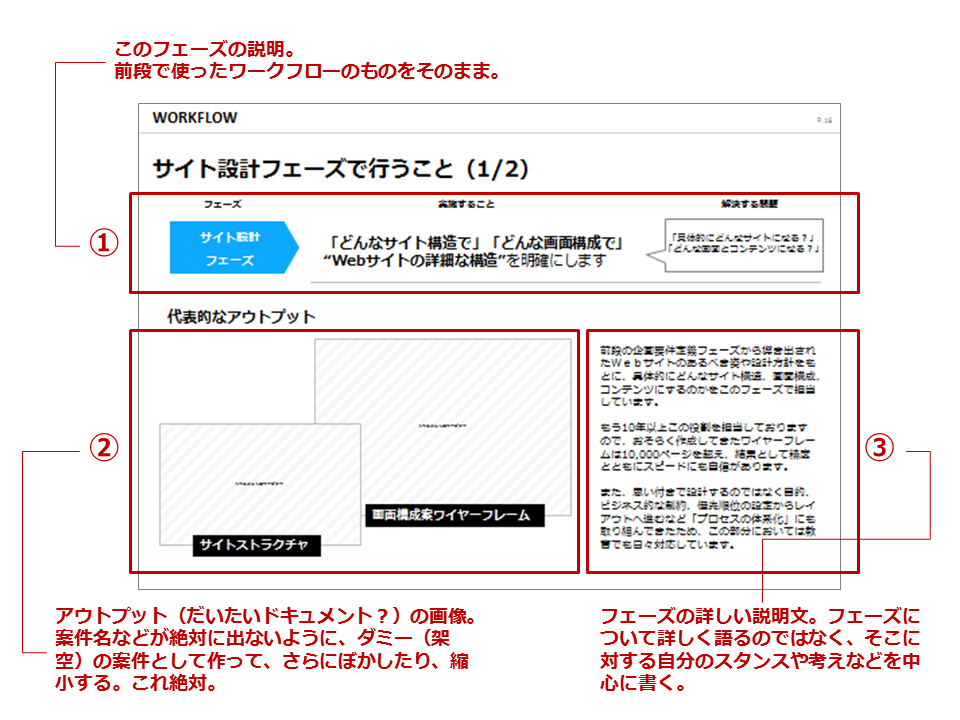The height and width of the screenshot is (720, 960).
Task: Select the paragraph starting また、思い付きで設計
Action: pos(708,519)
